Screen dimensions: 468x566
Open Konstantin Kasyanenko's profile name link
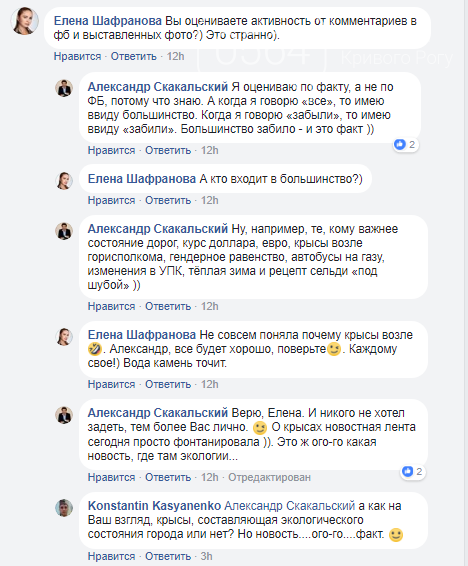(154, 506)
